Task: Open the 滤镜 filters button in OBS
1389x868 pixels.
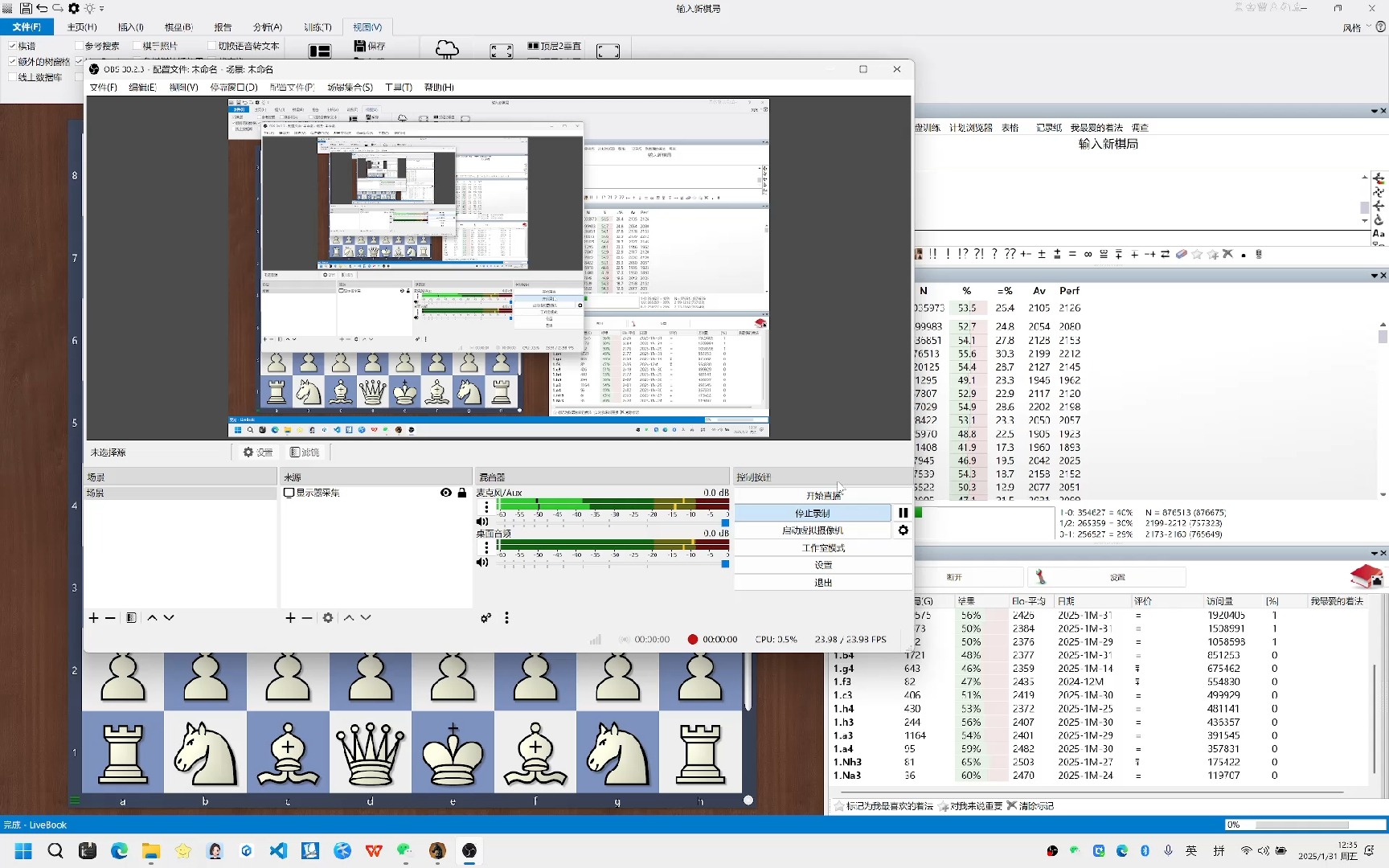Action: coord(305,452)
